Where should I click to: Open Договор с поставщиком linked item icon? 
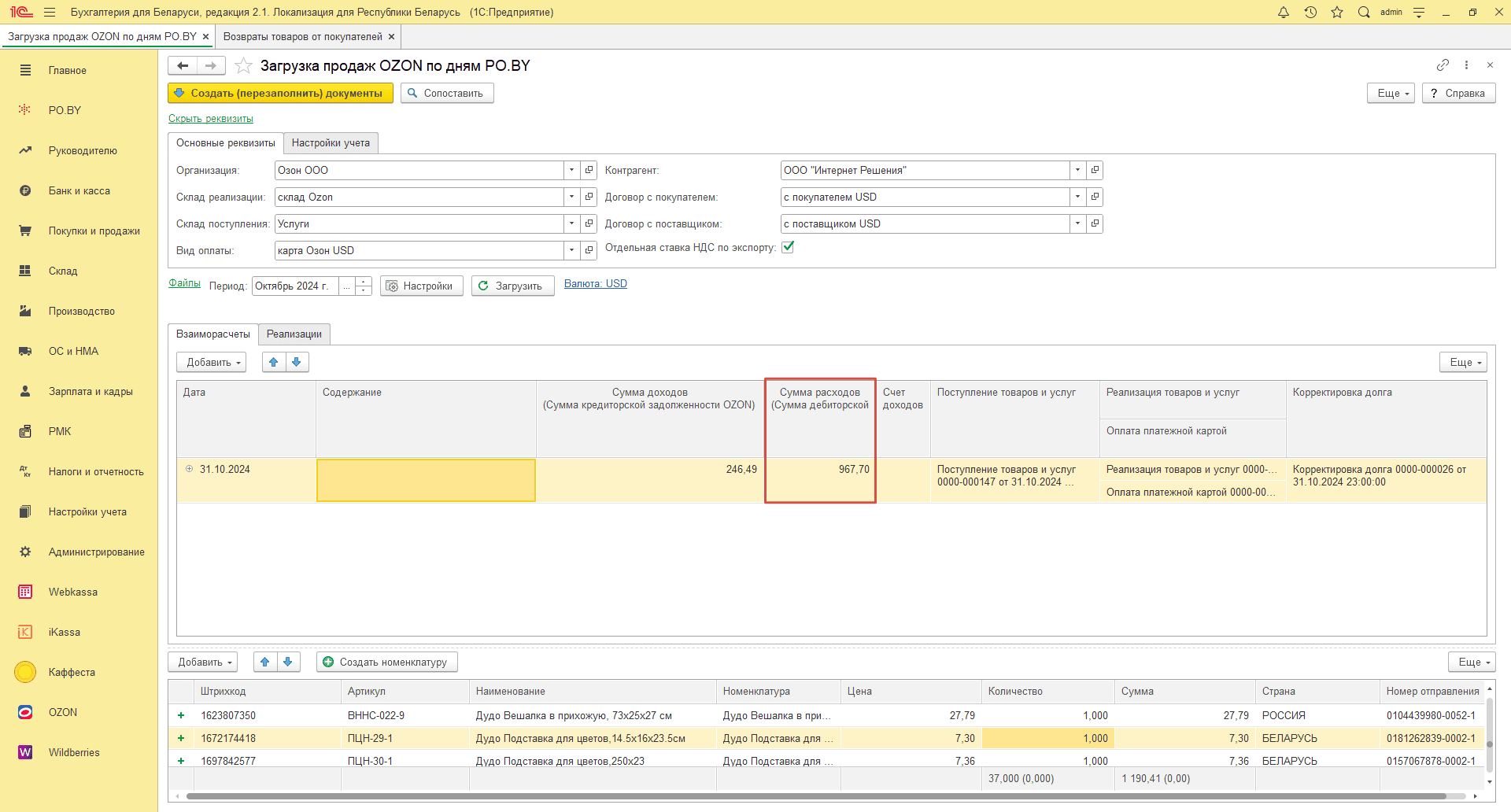point(1095,223)
